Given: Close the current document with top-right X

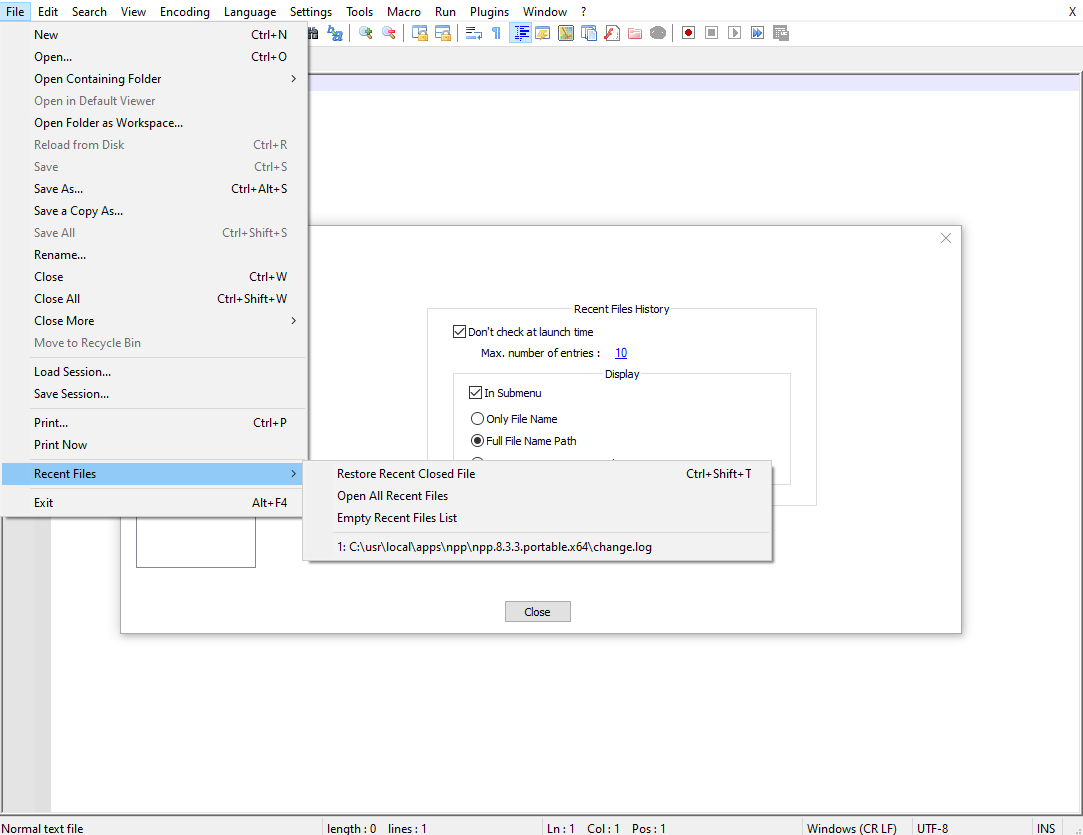Looking at the screenshot, I should (1073, 12).
